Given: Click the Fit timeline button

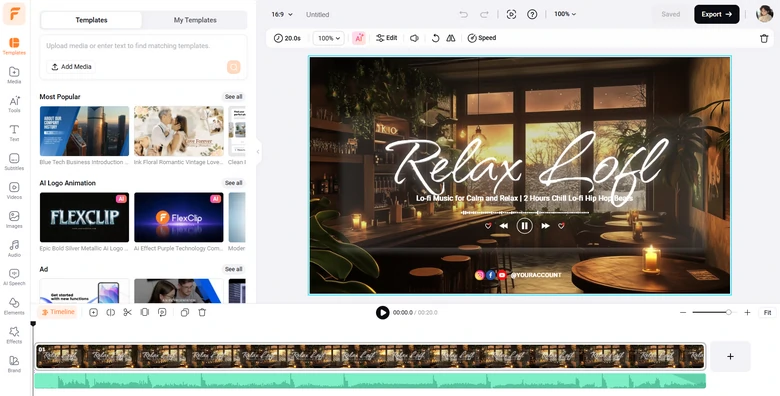Looking at the screenshot, I should [x=768, y=312].
